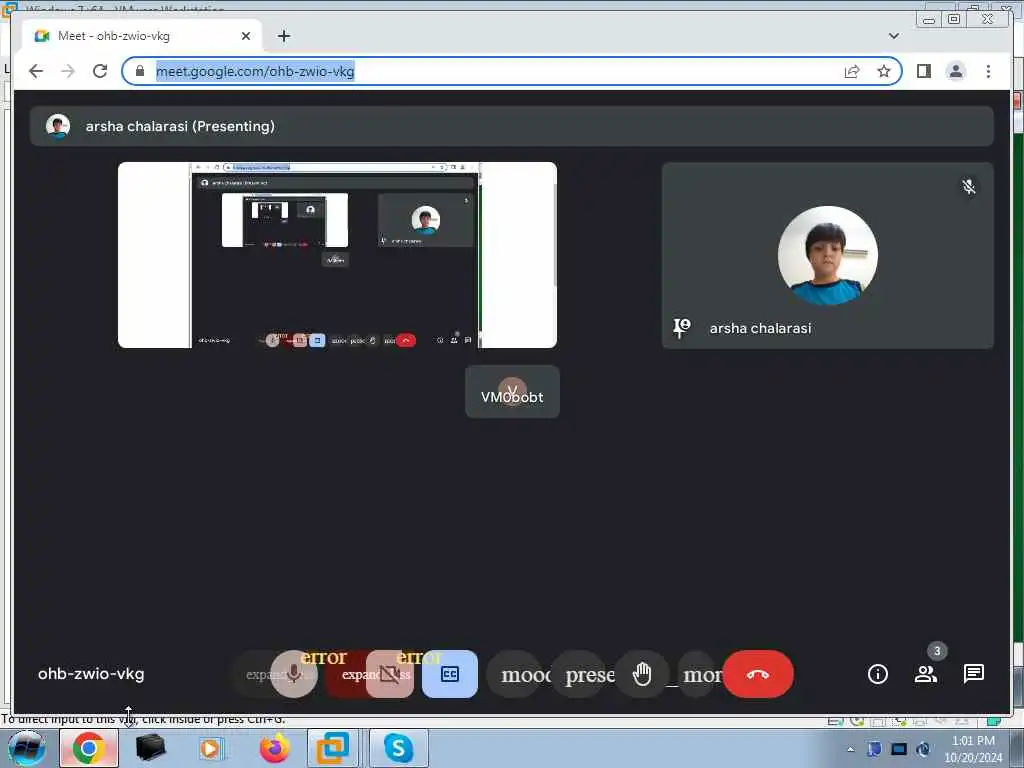The width and height of the screenshot is (1024, 768).
Task: Click pin icon on arsha chalarasi tile
Action: [x=681, y=327]
